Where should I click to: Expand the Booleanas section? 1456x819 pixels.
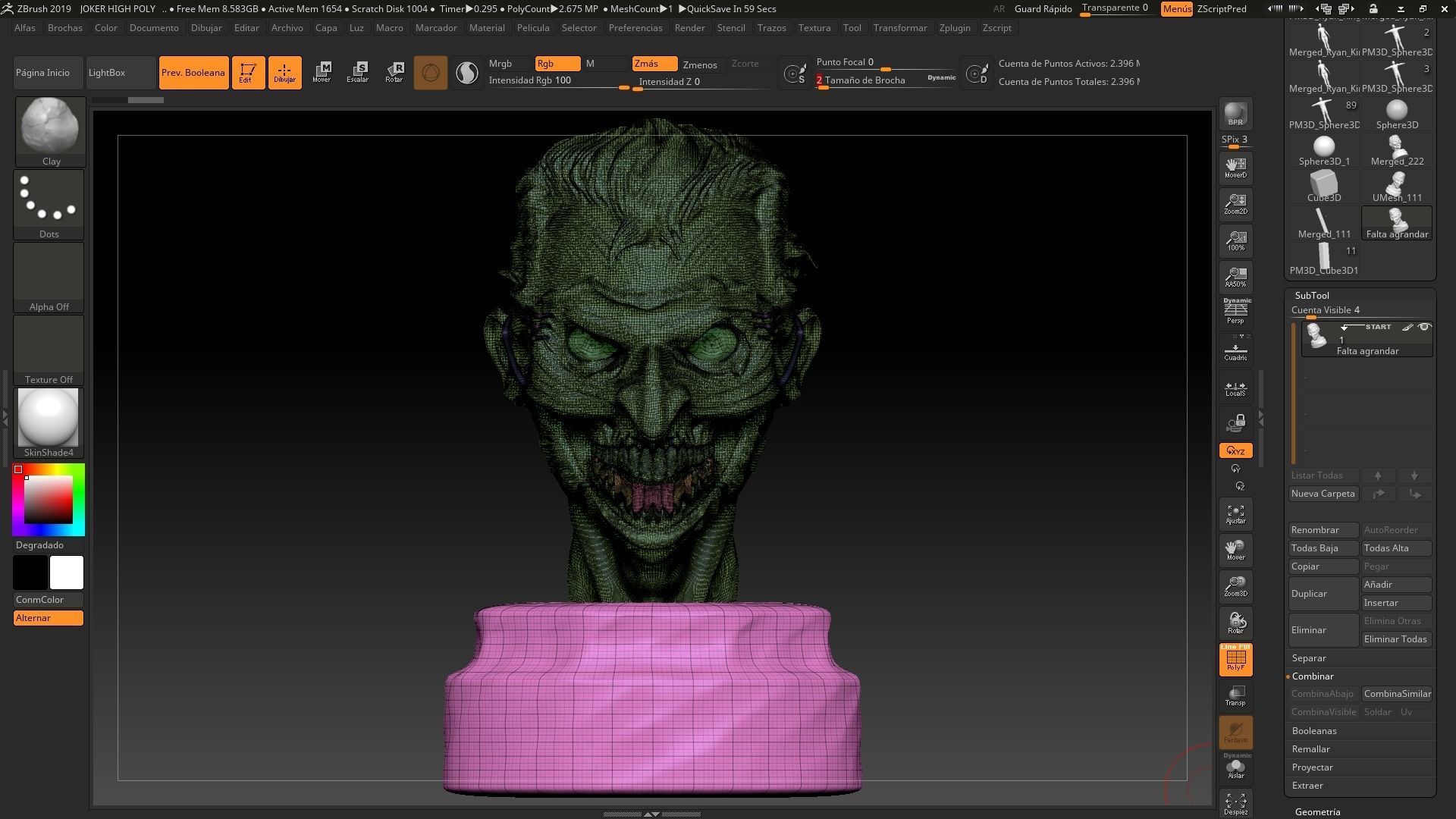pyautogui.click(x=1314, y=731)
